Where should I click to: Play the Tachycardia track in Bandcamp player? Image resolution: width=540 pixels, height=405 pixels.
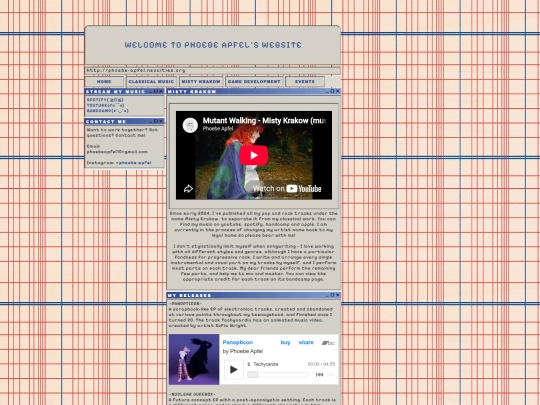pyautogui.click(x=233, y=370)
